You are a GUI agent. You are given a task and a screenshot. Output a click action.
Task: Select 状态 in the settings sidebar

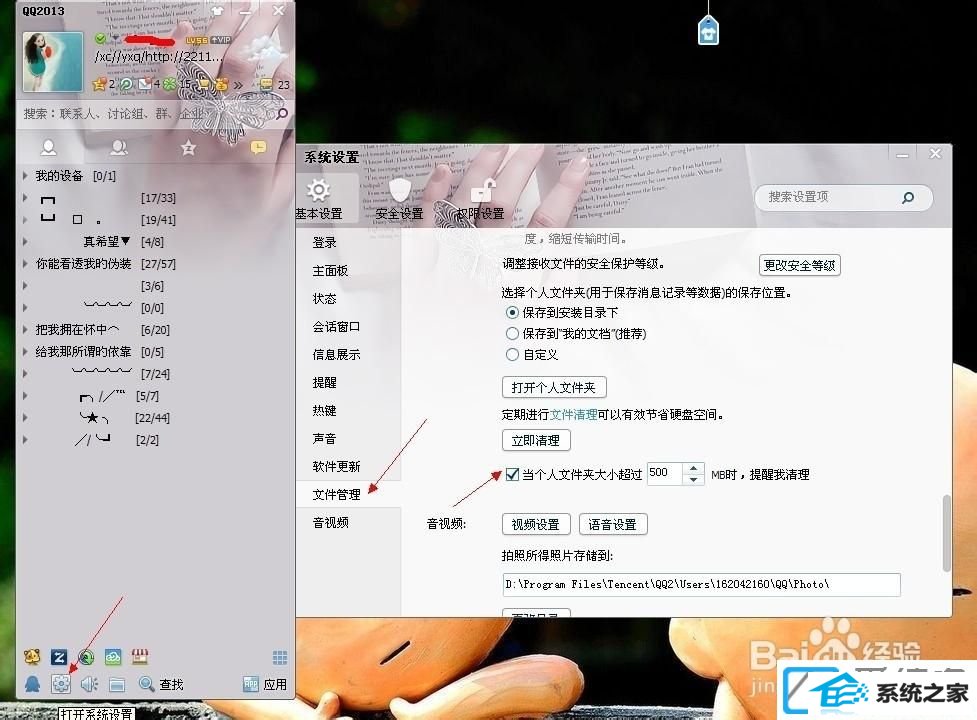click(x=324, y=298)
